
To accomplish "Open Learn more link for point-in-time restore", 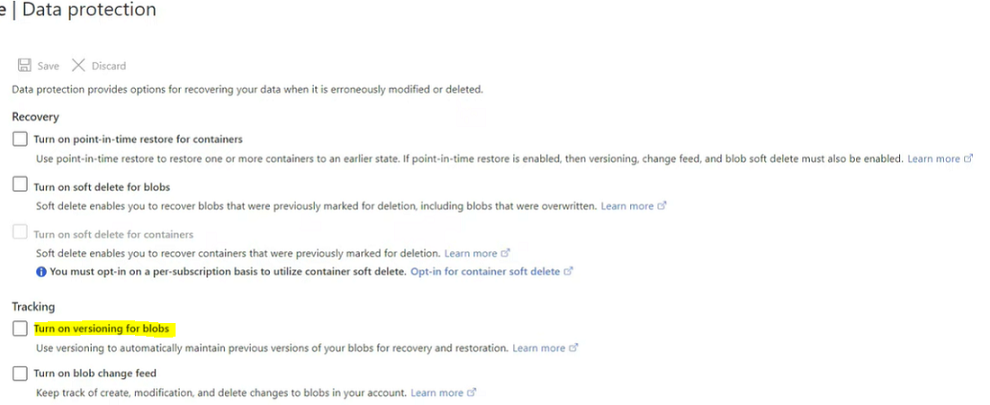I will point(933,159).
